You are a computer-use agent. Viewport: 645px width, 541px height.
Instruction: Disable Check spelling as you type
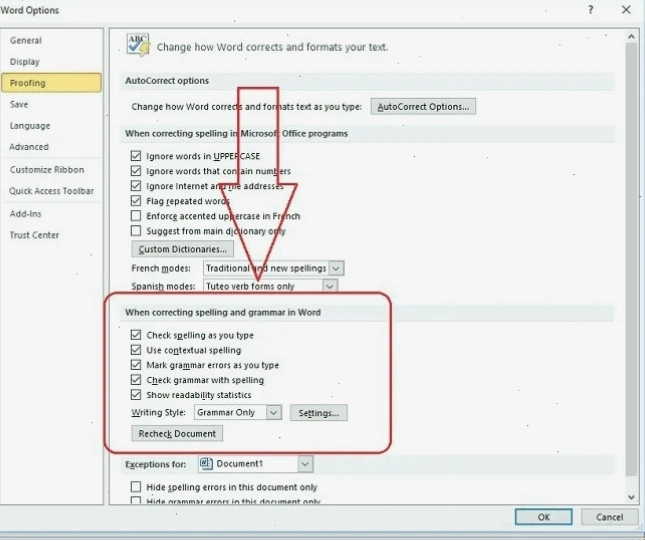136,335
